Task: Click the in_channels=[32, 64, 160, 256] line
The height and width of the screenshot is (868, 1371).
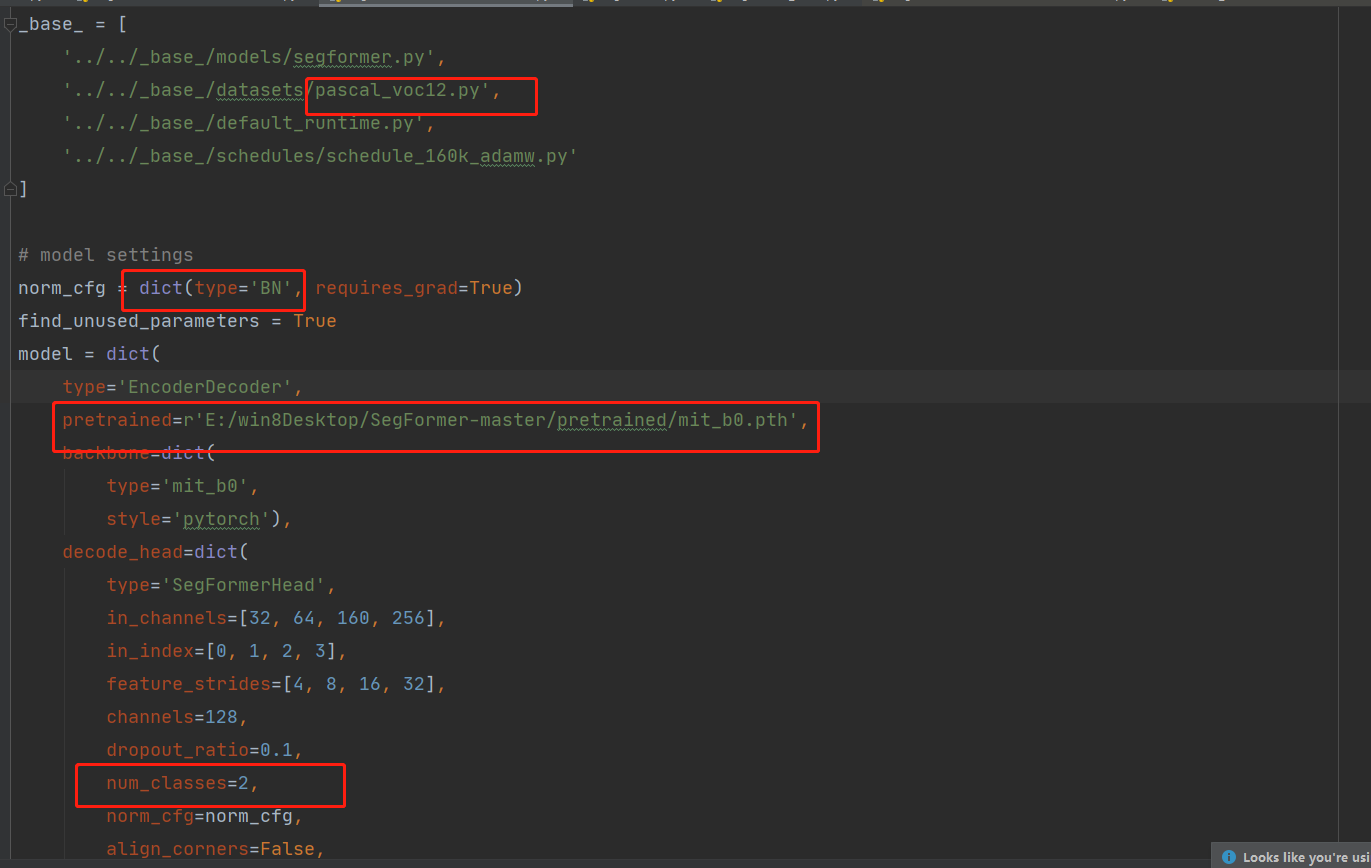Action: point(276,618)
